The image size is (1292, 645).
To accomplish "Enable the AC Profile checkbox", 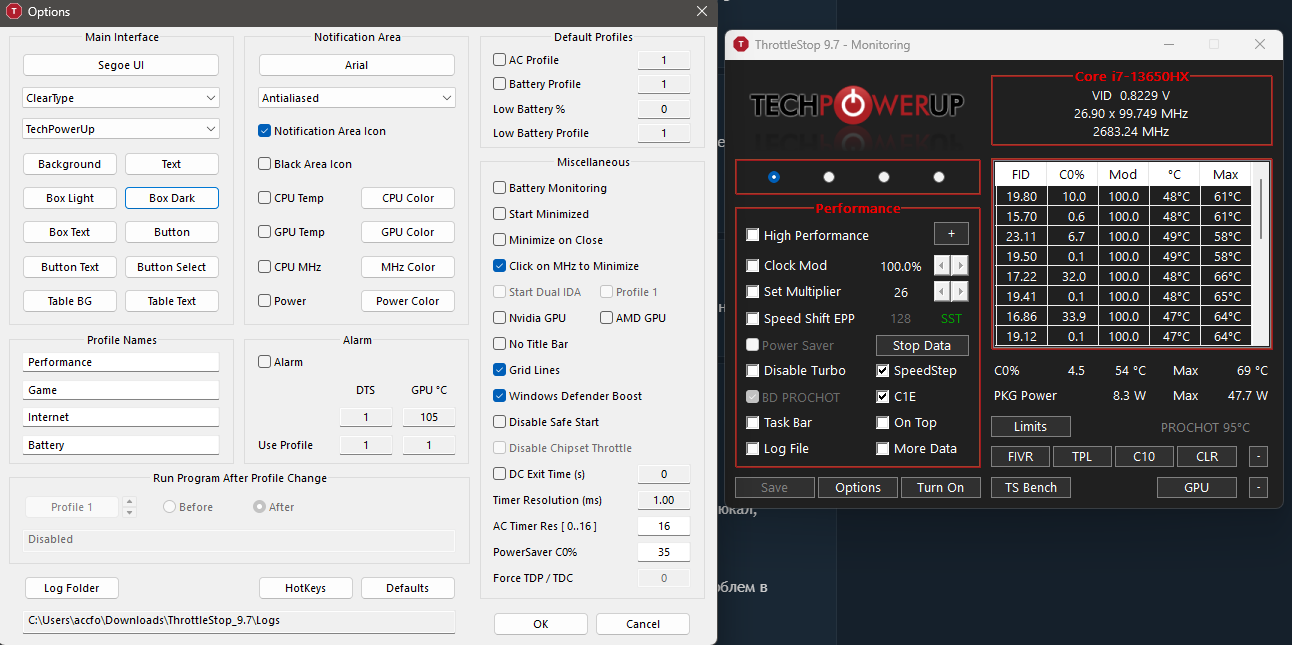I will [x=500, y=60].
